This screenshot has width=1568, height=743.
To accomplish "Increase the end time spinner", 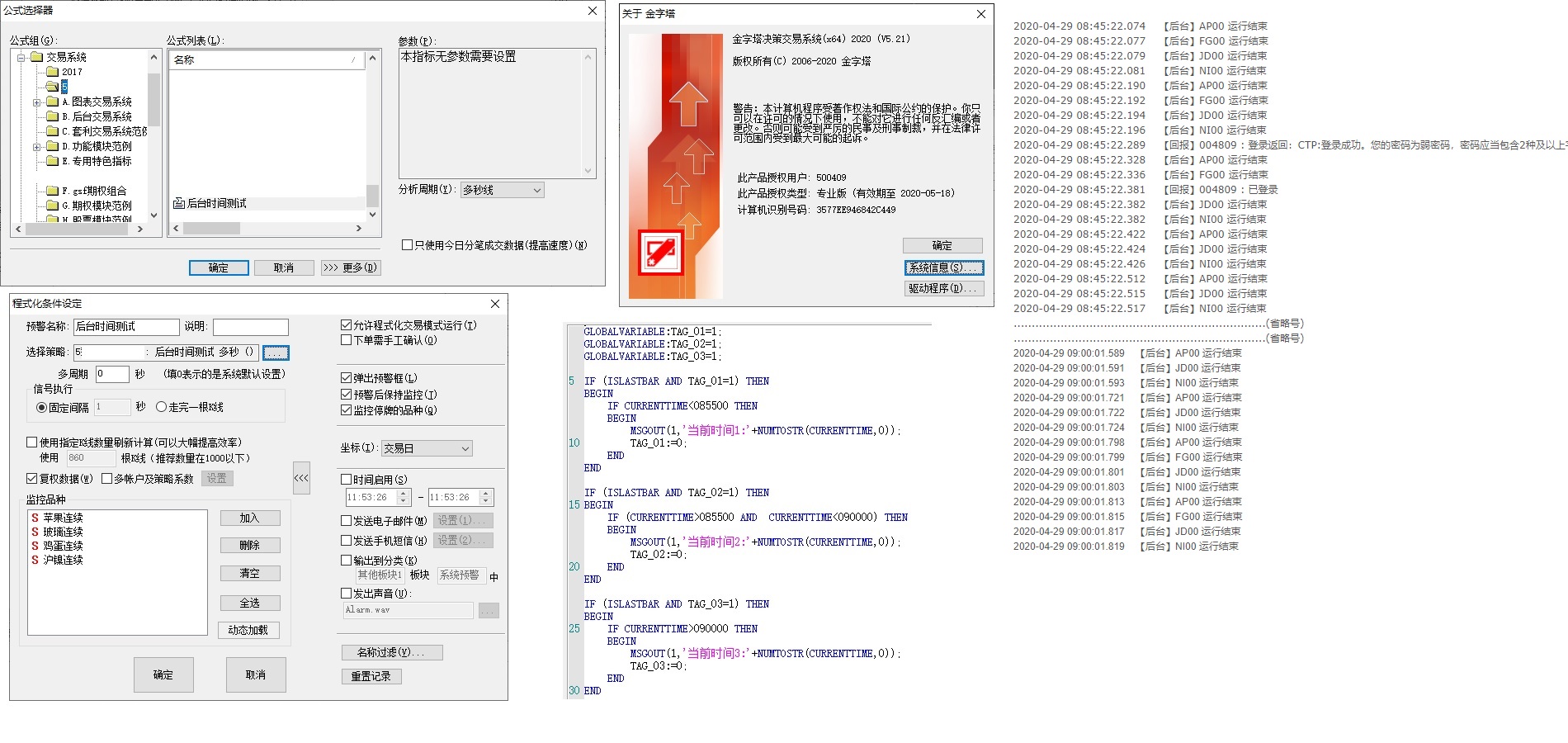I will [x=486, y=494].
